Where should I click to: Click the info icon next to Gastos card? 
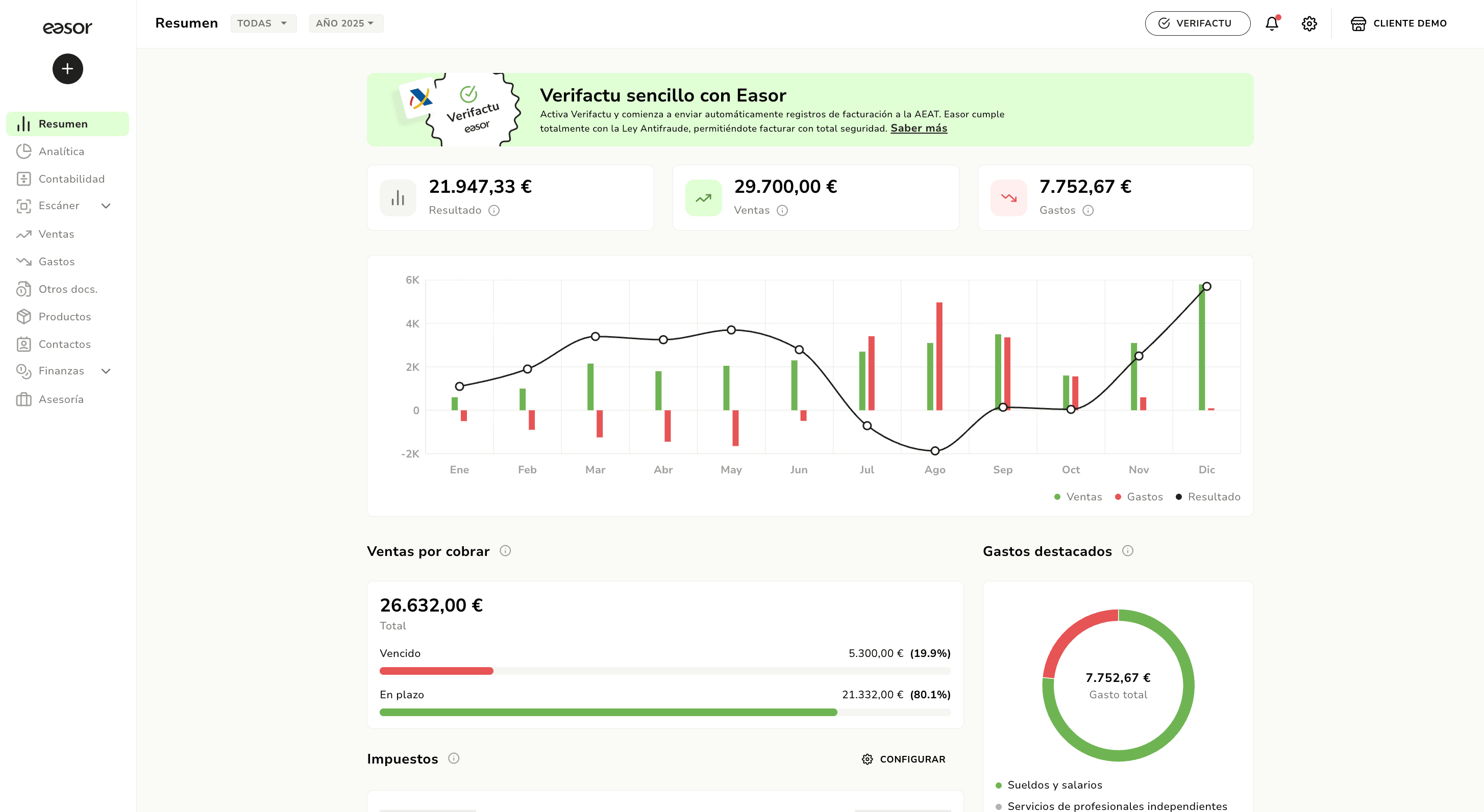tap(1087, 210)
